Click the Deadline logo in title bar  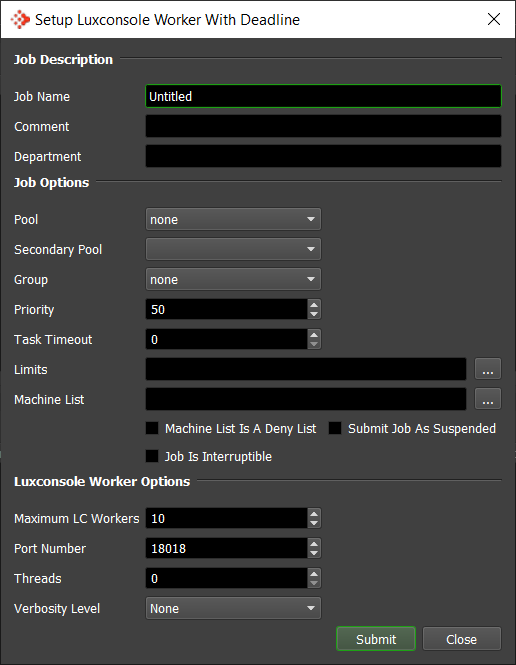(20, 20)
